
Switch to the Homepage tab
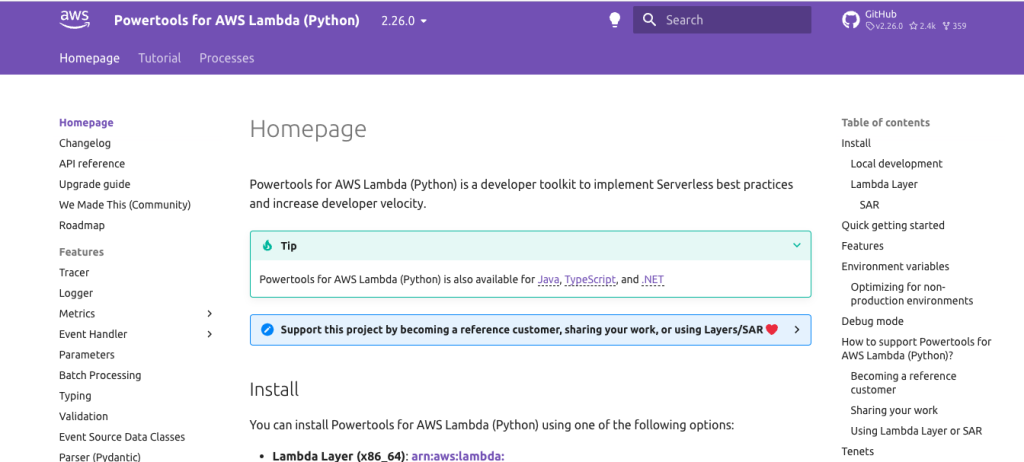pos(89,58)
